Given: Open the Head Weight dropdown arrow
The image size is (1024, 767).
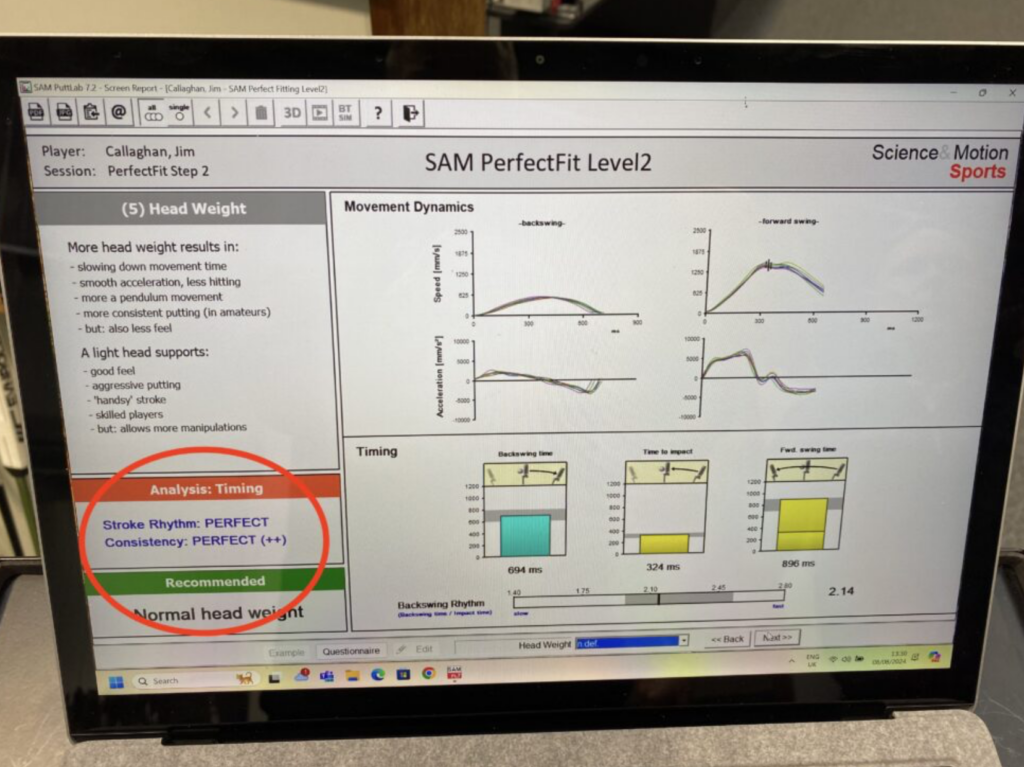Looking at the screenshot, I should coord(683,640).
